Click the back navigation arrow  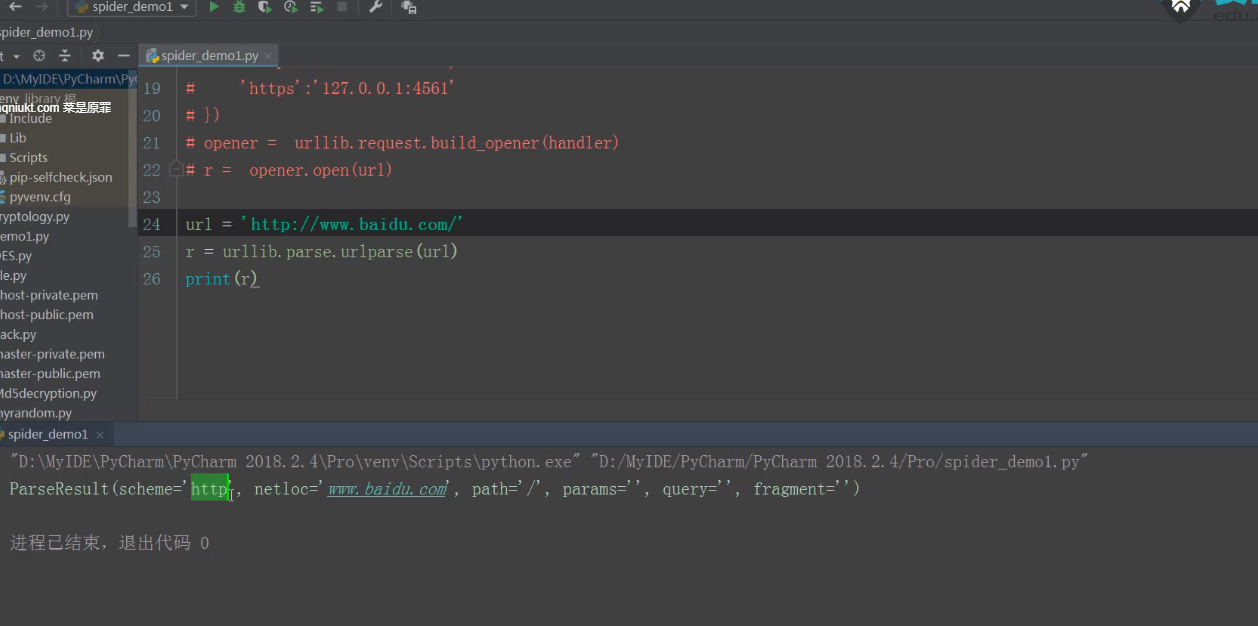click(x=15, y=7)
